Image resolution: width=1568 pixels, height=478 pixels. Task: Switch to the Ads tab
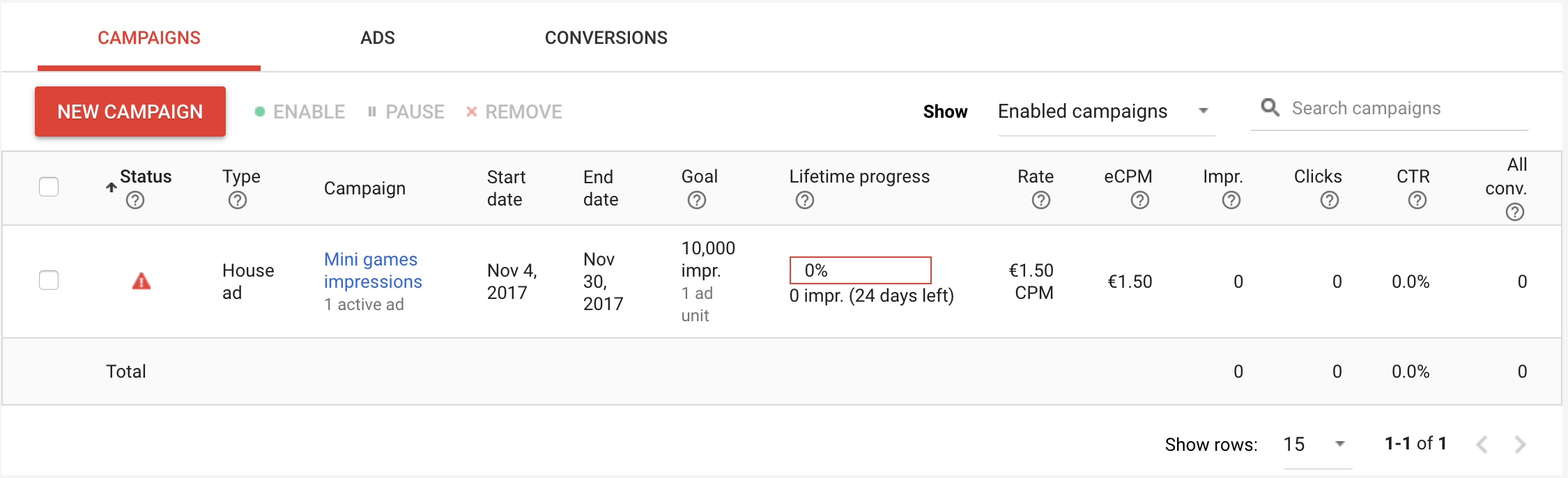pyautogui.click(x=378, y=38)
